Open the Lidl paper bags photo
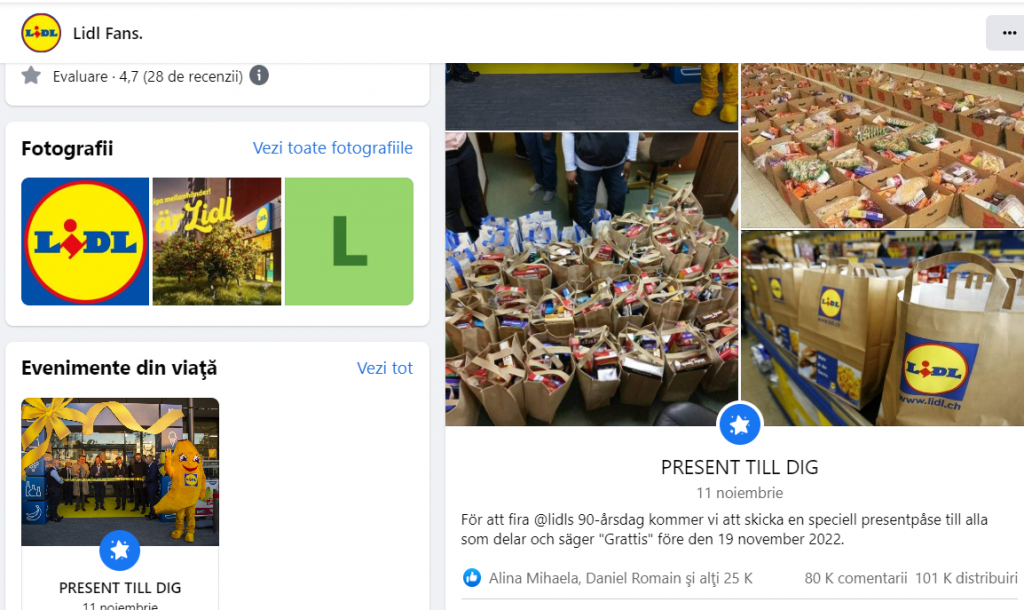 click(x=882, y=329)
